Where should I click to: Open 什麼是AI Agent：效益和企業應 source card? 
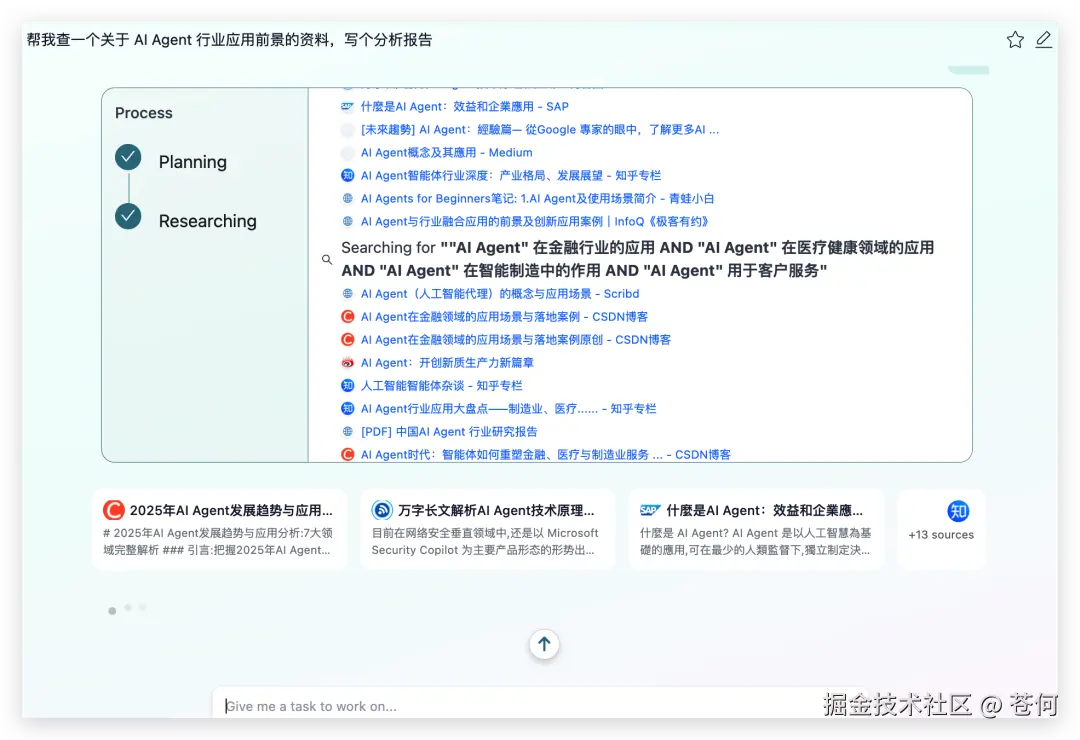point(756,529)
